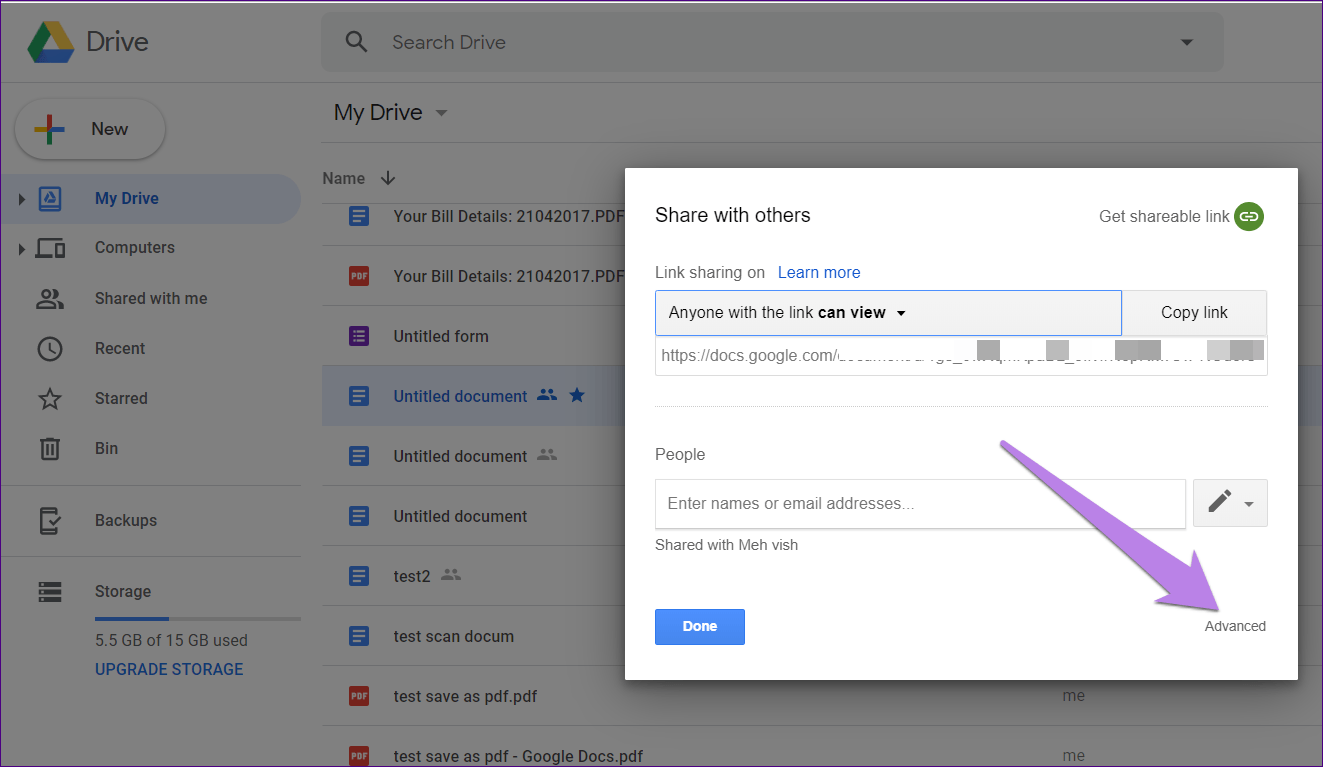Open the pencil edit permission dropdown

[x=1230, y=503]
